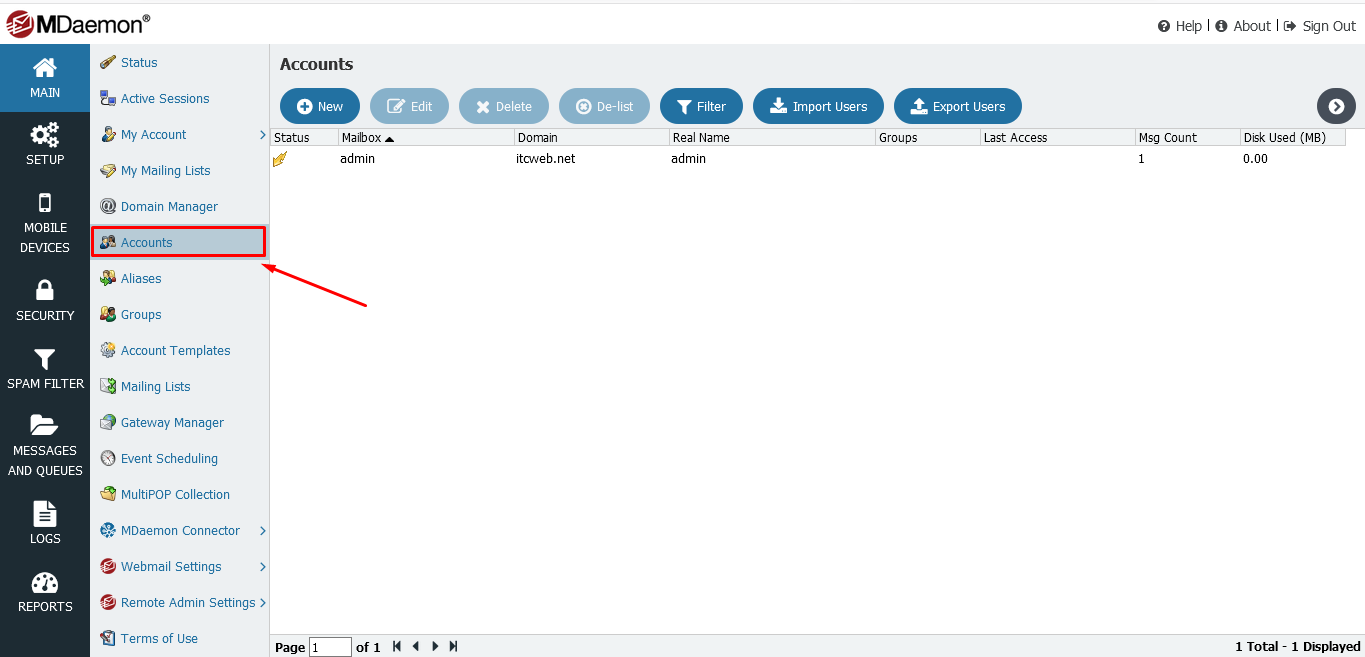Sort by the Status column header
Screen dimensions: 1365x657
click(304, 137)
